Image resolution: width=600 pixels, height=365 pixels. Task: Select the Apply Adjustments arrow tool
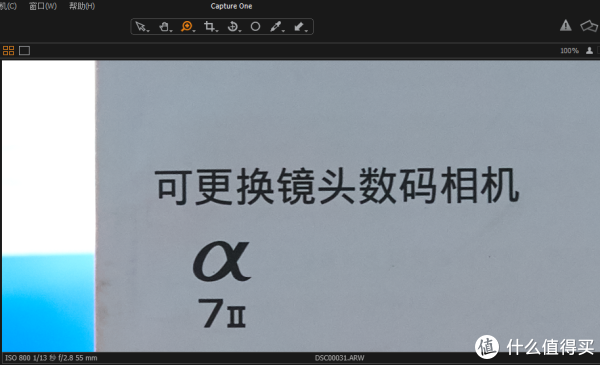[299, 26]
